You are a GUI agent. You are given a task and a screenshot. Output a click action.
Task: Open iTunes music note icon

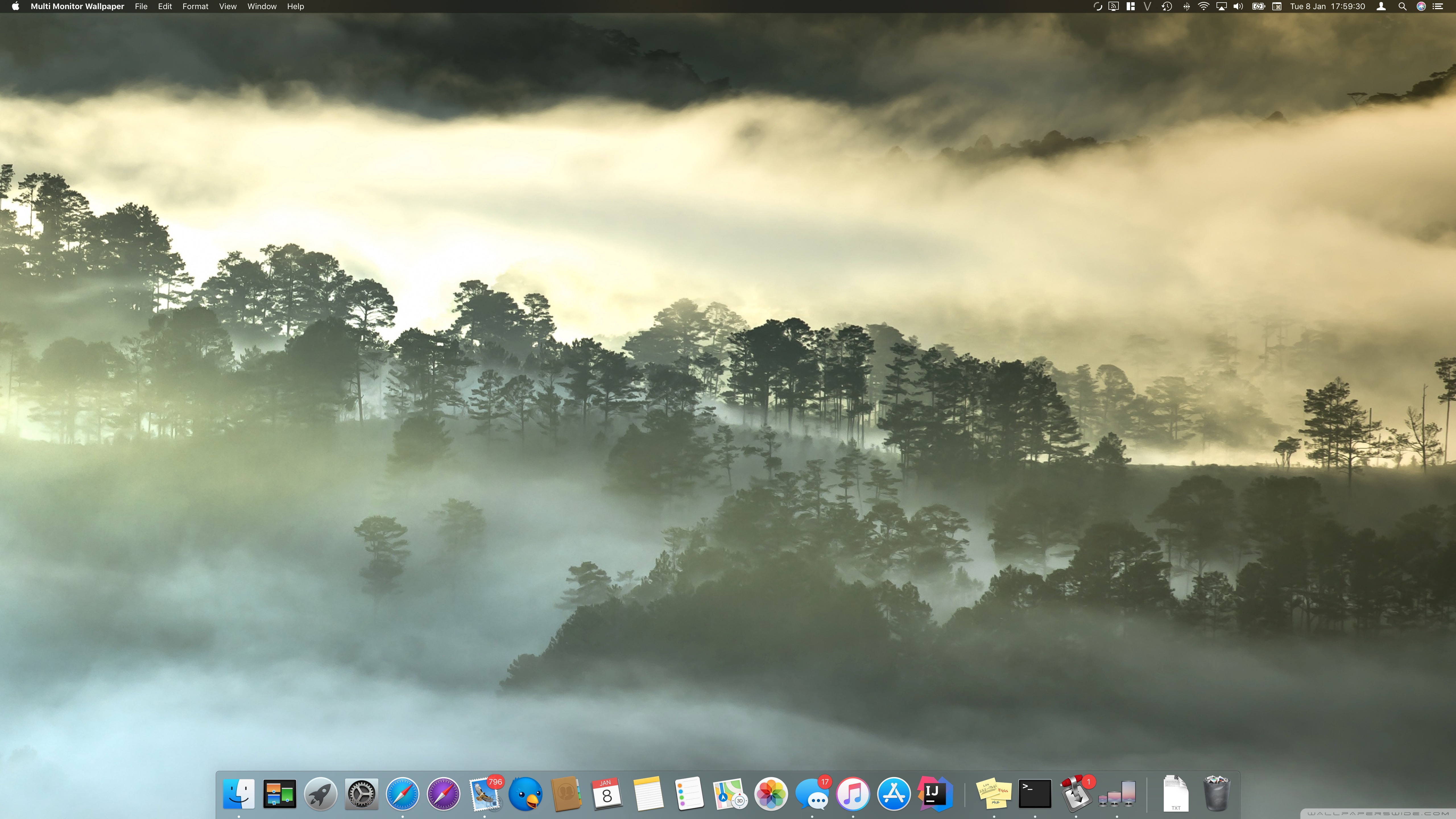853,794
